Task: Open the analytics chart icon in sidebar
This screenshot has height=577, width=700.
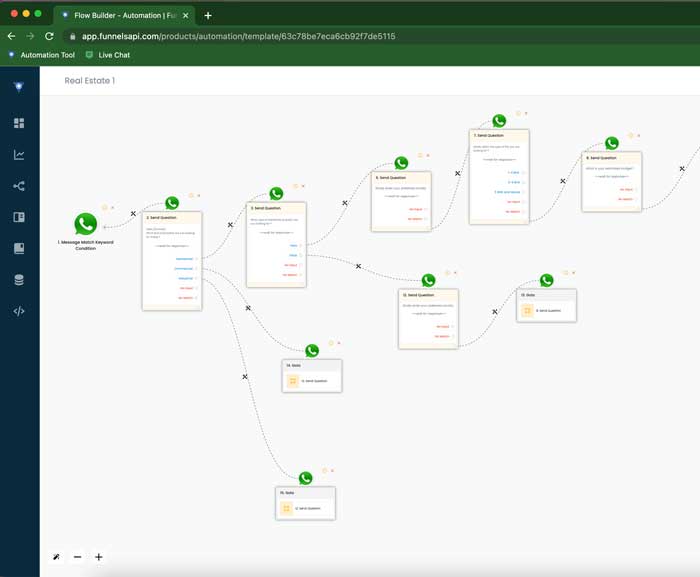Action: [19, 155]
